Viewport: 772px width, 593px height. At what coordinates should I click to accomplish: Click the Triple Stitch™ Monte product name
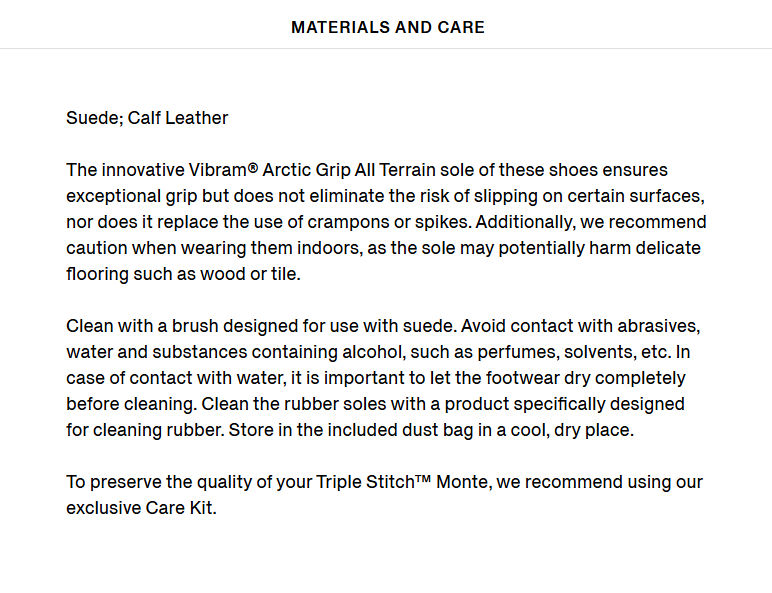pos(402,482)
